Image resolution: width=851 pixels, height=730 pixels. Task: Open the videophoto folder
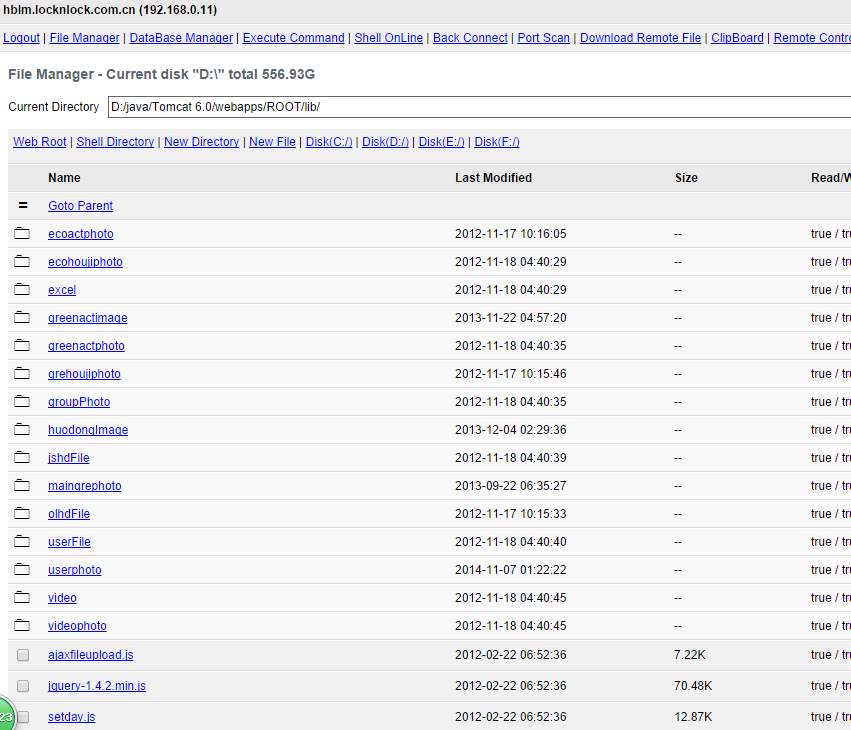(77, 626)
